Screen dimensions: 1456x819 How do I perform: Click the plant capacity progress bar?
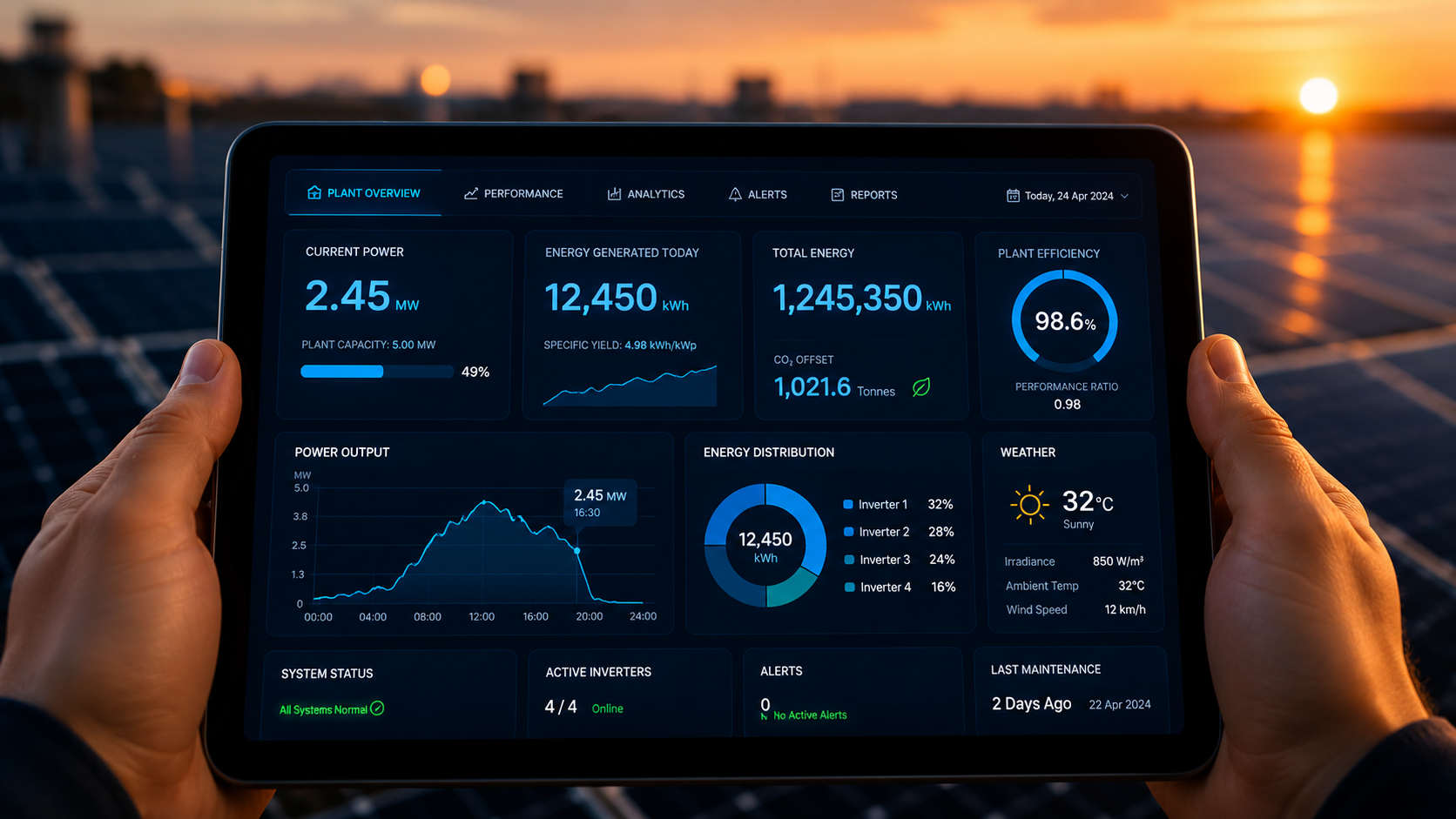(x=377, y=372)
